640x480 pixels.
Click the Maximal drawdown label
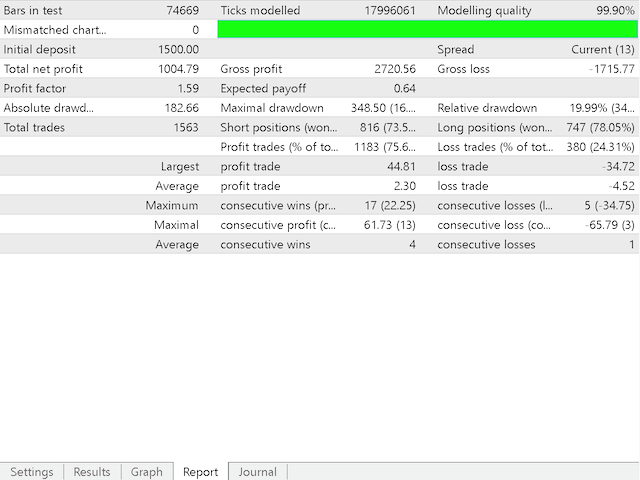(x=272, y=108)
